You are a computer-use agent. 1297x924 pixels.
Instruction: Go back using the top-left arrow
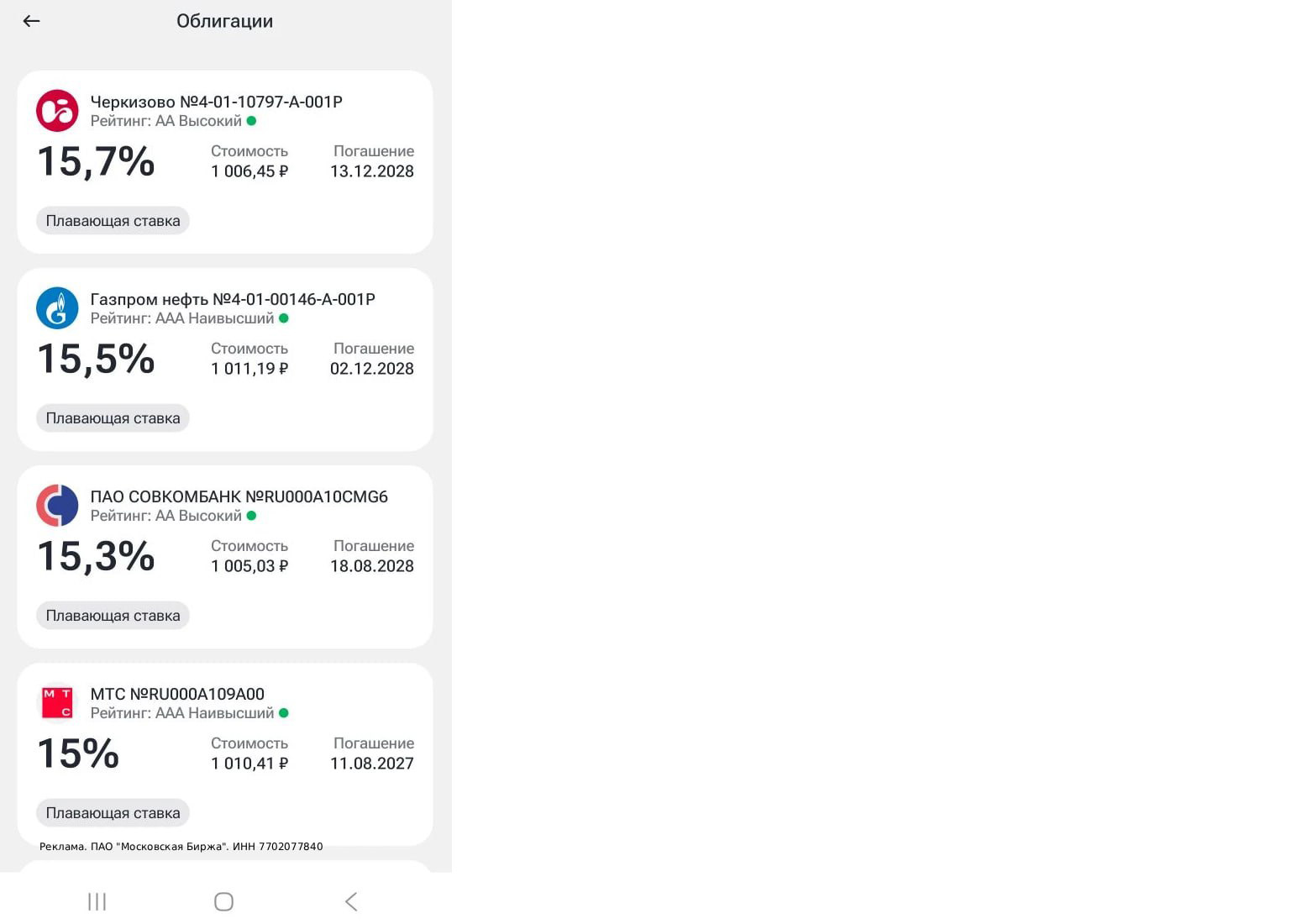[x=32, y=21]
